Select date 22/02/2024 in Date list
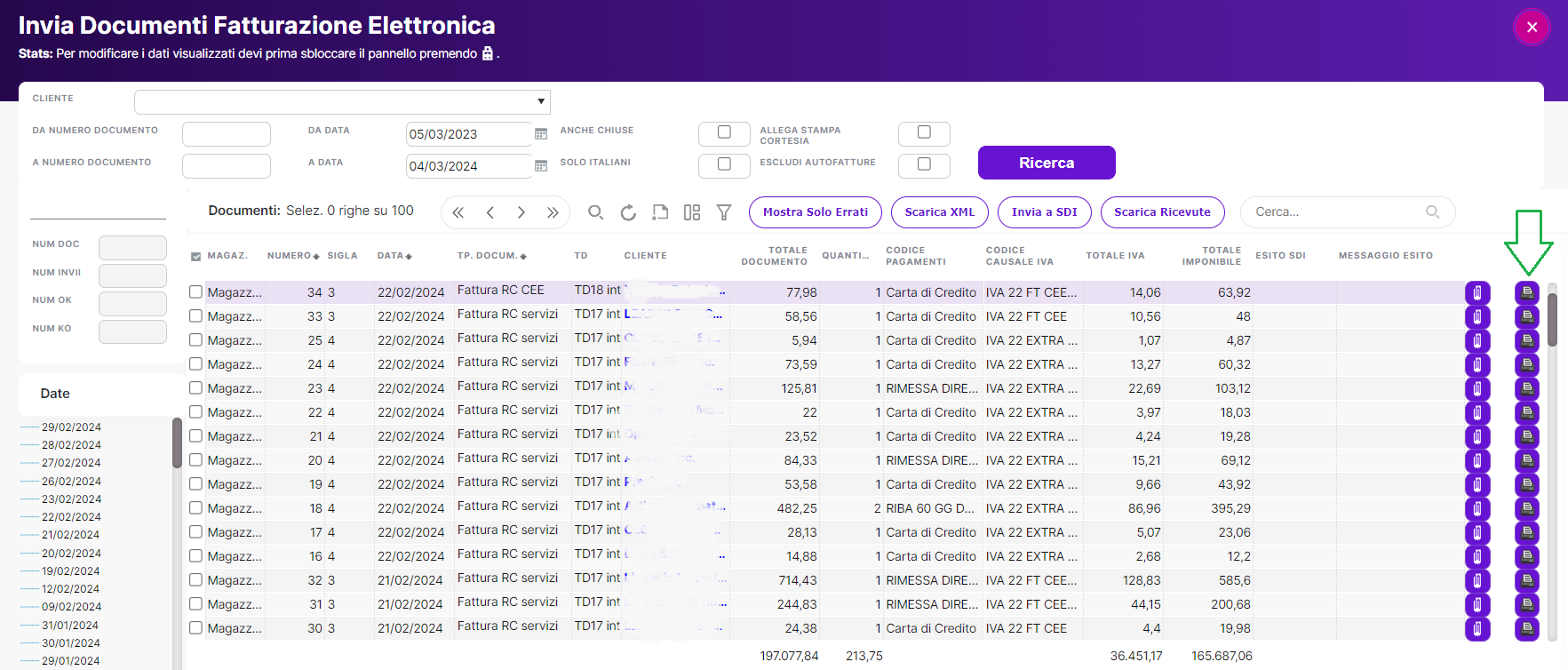Viewport: 1568px width, 670px height. click(x=71, y=517)
